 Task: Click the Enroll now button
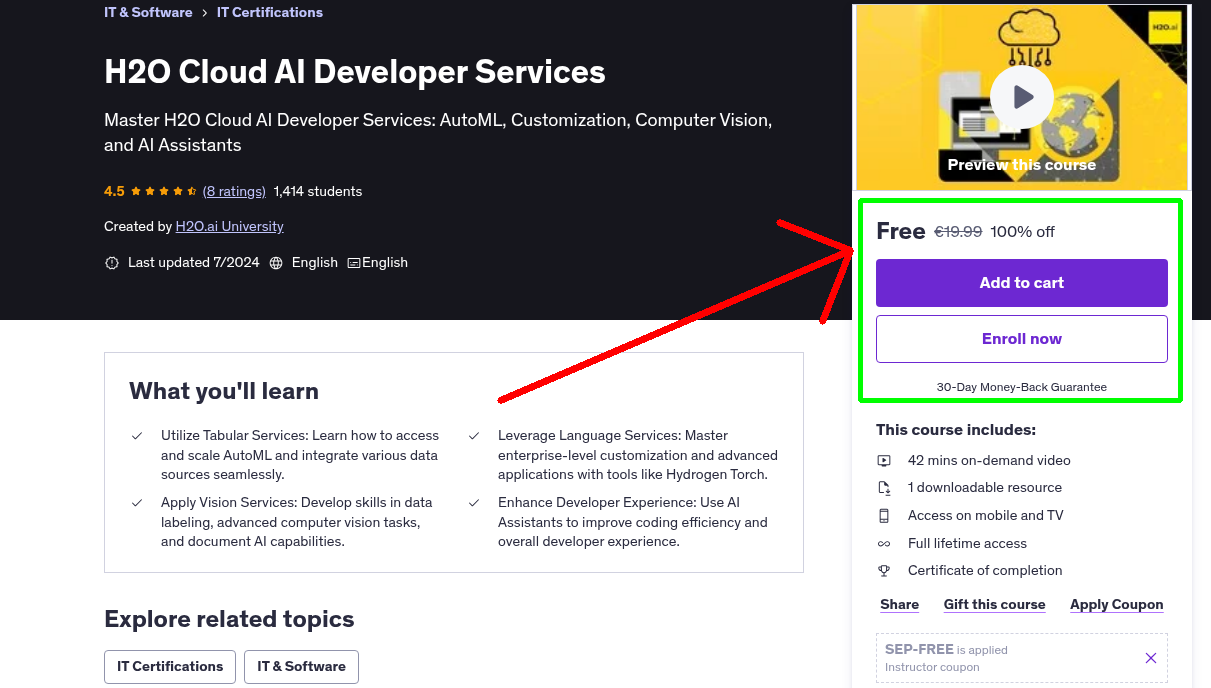(x=1021, y=338)
